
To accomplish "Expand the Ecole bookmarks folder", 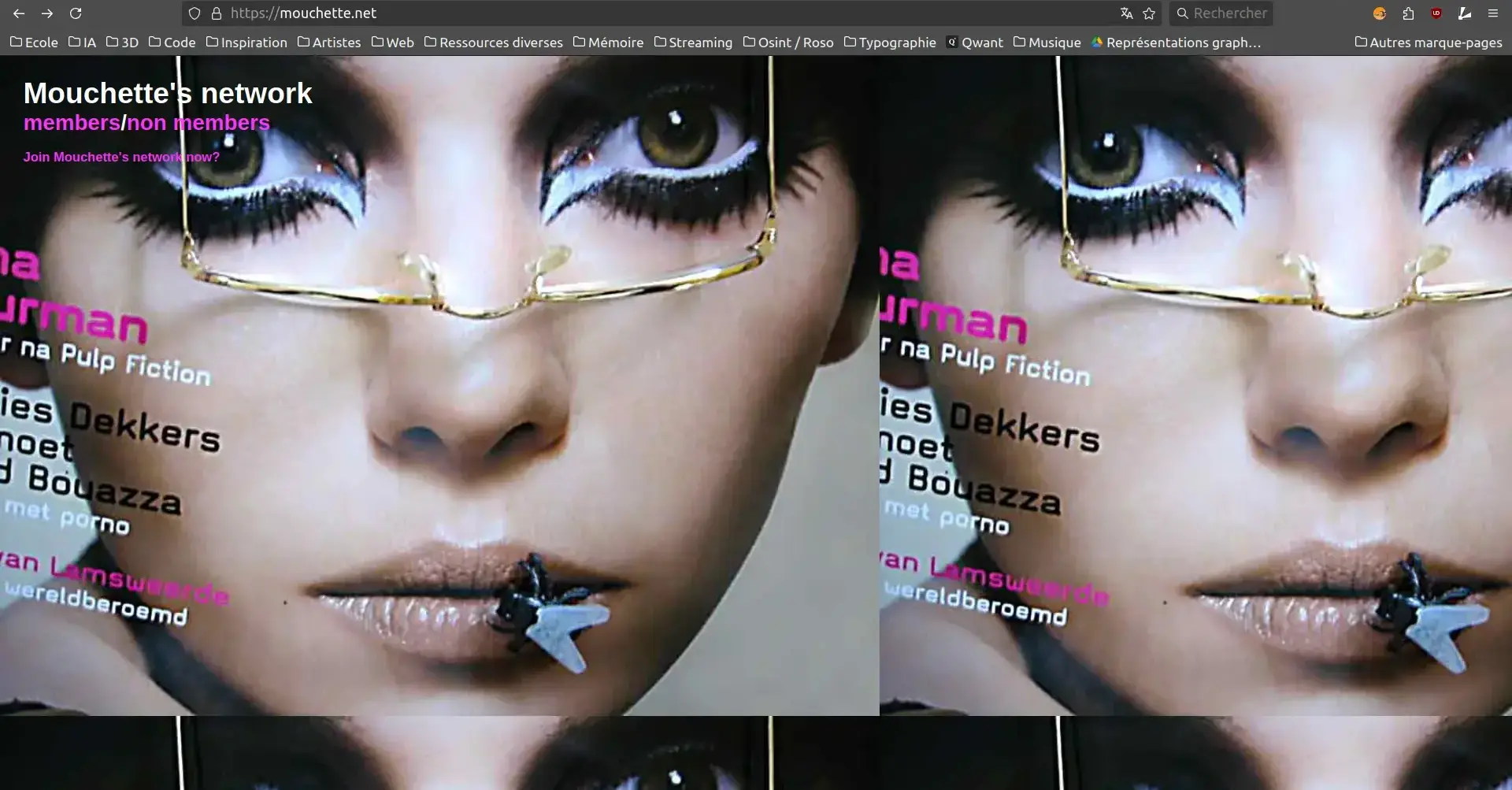I will (34, 43).
